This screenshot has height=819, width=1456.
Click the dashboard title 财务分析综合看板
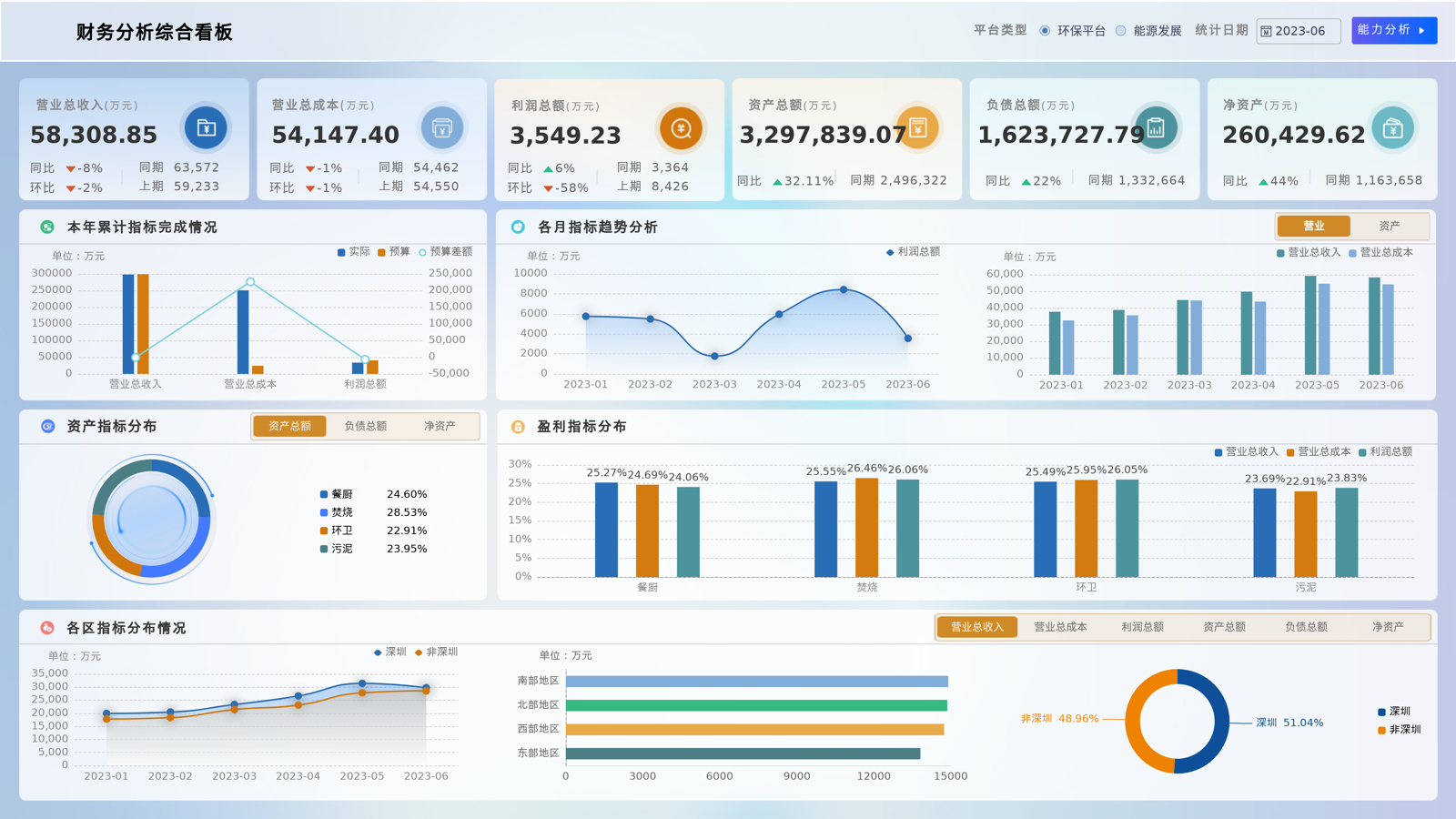[x=155, y=32]
